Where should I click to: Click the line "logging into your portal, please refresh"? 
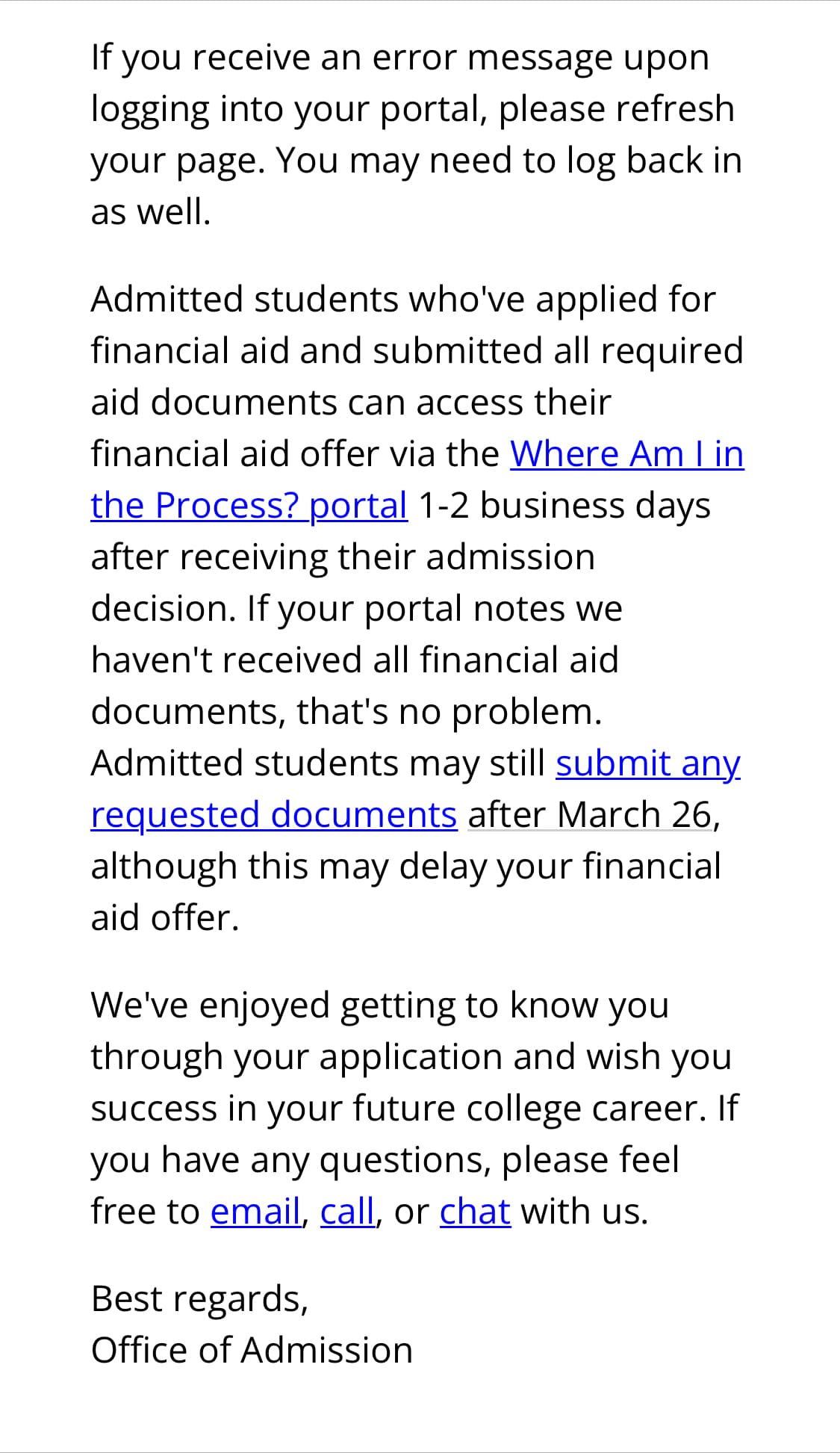tap(412, 109)
